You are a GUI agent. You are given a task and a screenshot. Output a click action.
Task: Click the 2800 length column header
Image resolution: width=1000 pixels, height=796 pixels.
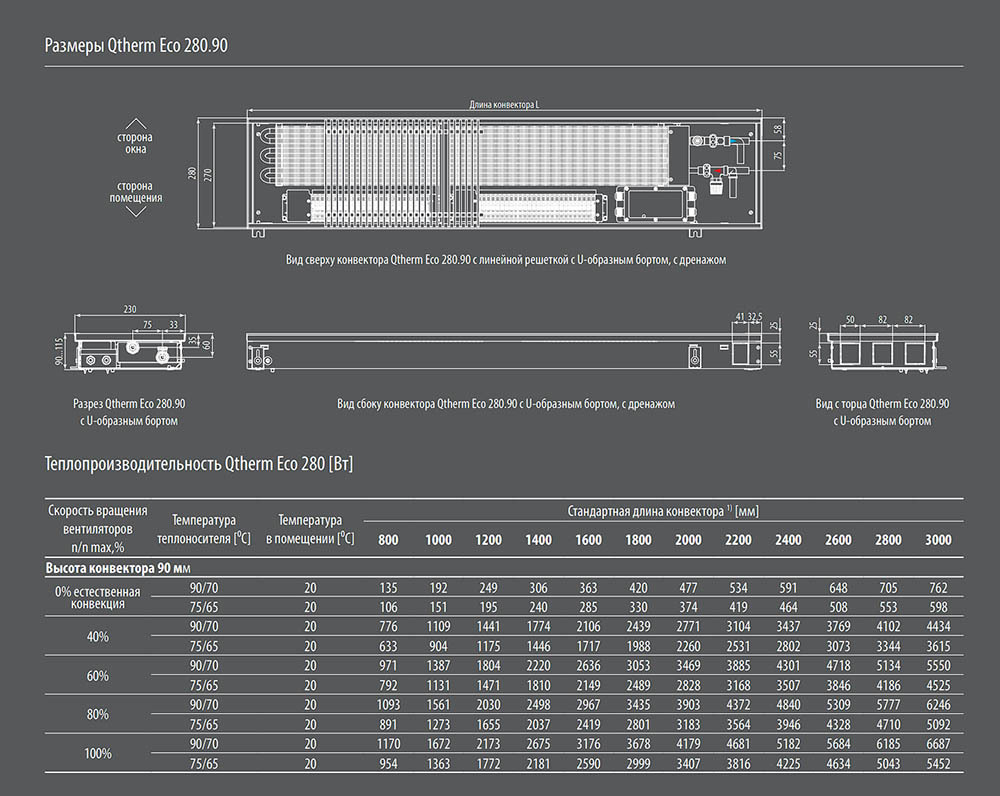(888, 540)
